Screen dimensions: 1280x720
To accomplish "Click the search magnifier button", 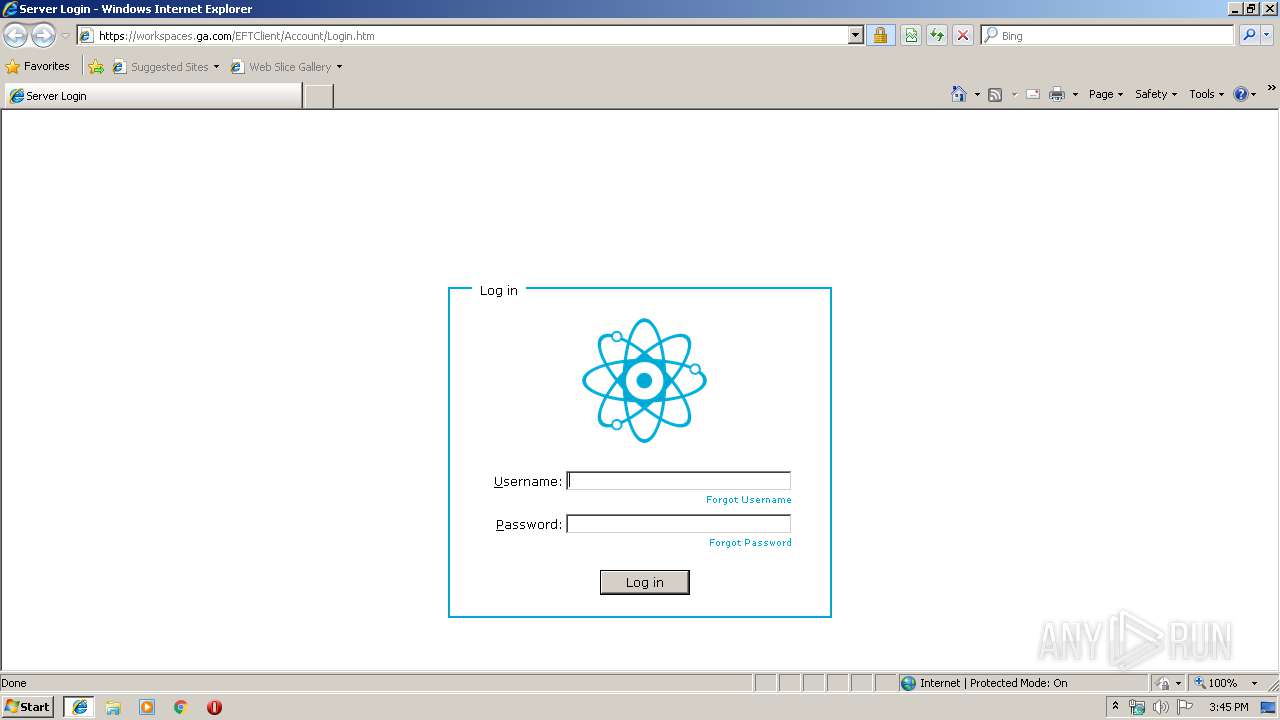I will (1248, 36).
